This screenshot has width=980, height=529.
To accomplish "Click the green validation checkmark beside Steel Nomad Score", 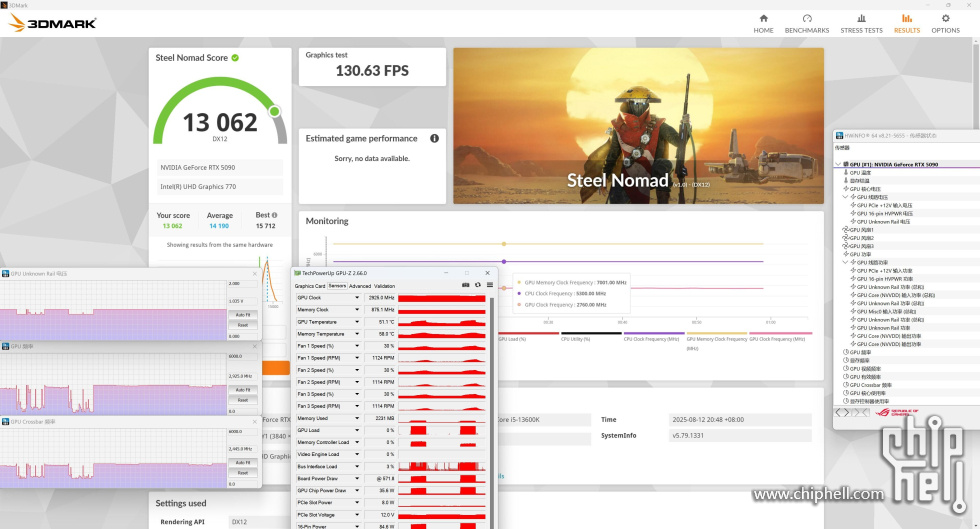I will pos(235,58).
